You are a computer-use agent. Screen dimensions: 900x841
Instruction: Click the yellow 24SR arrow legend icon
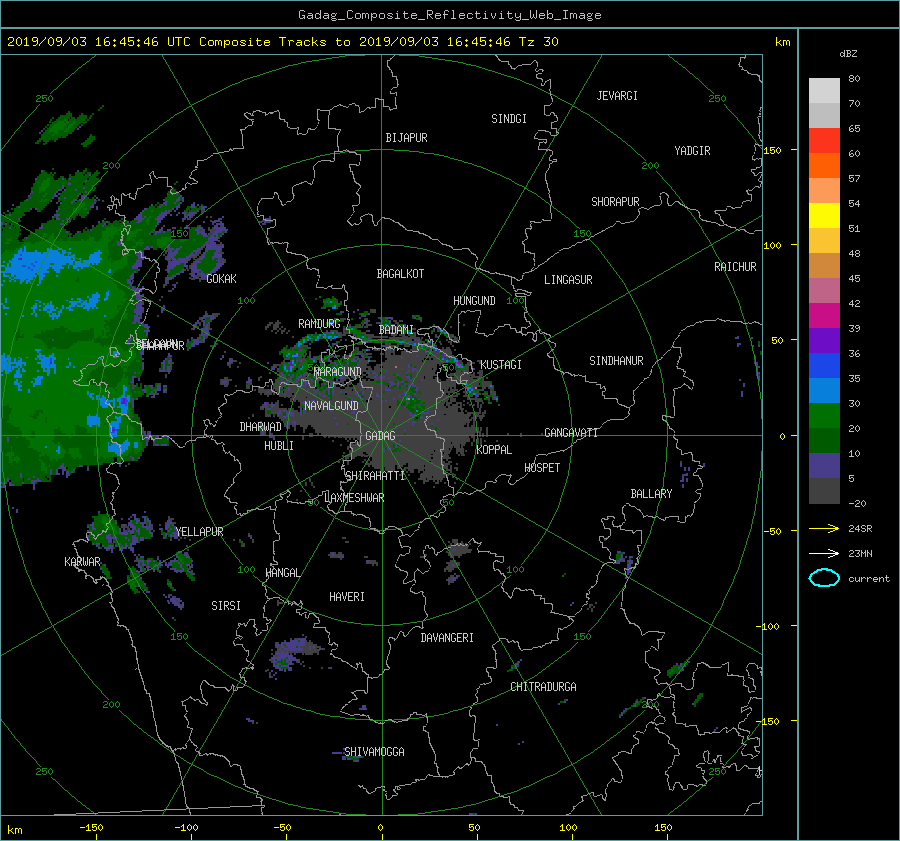tap(824, 528)
